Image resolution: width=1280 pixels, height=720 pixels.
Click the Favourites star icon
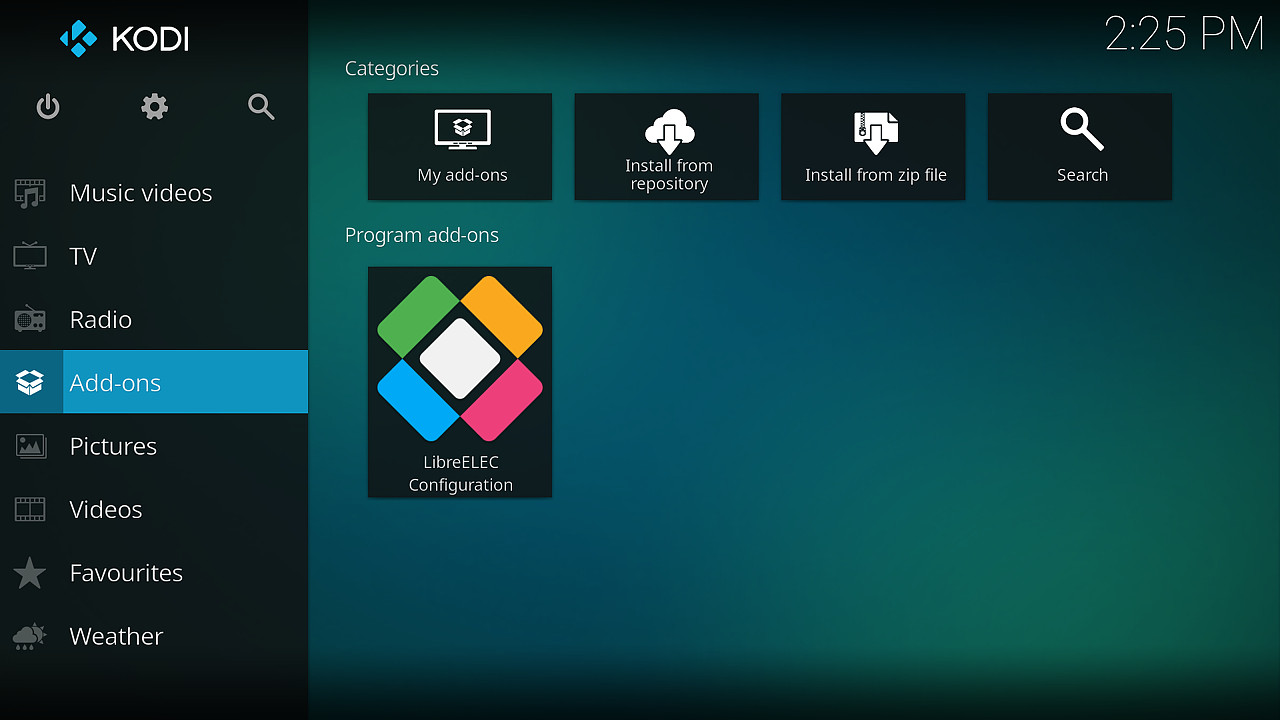point(30,573)
